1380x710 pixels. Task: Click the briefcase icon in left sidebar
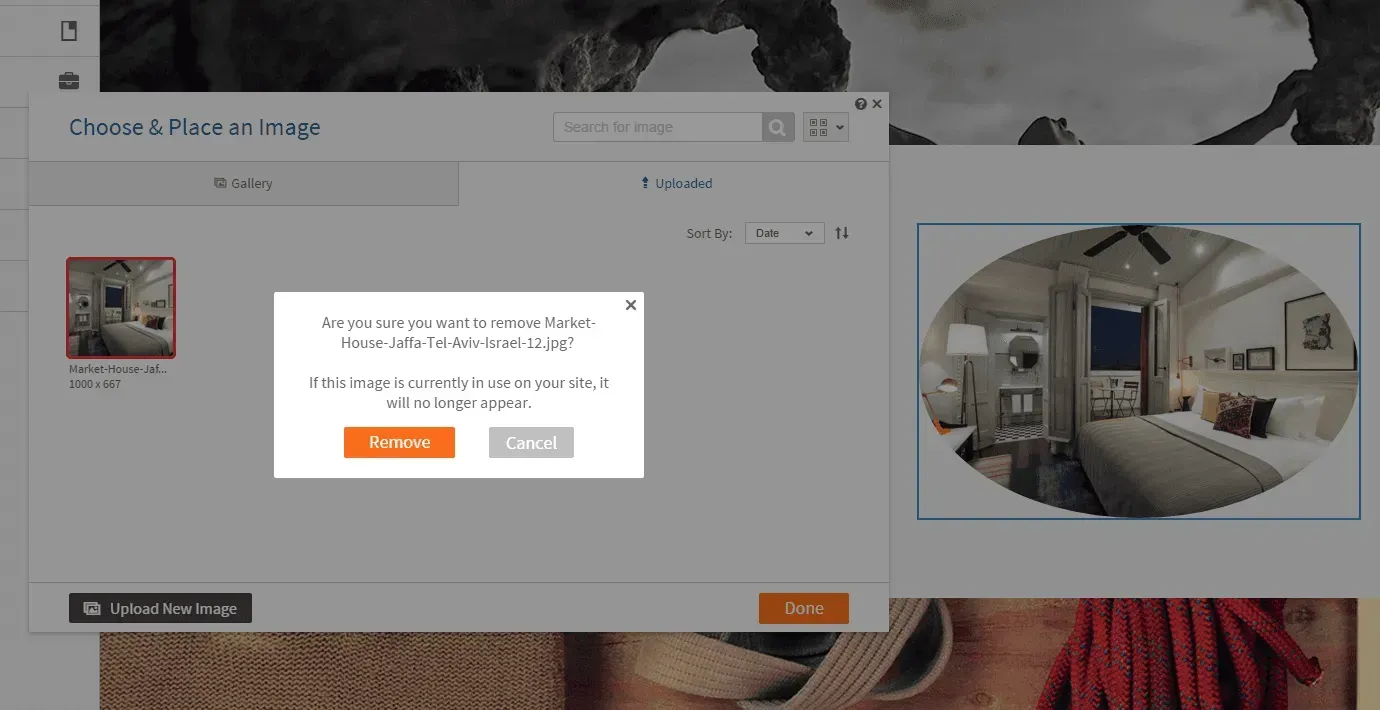(x=69, y=81)
